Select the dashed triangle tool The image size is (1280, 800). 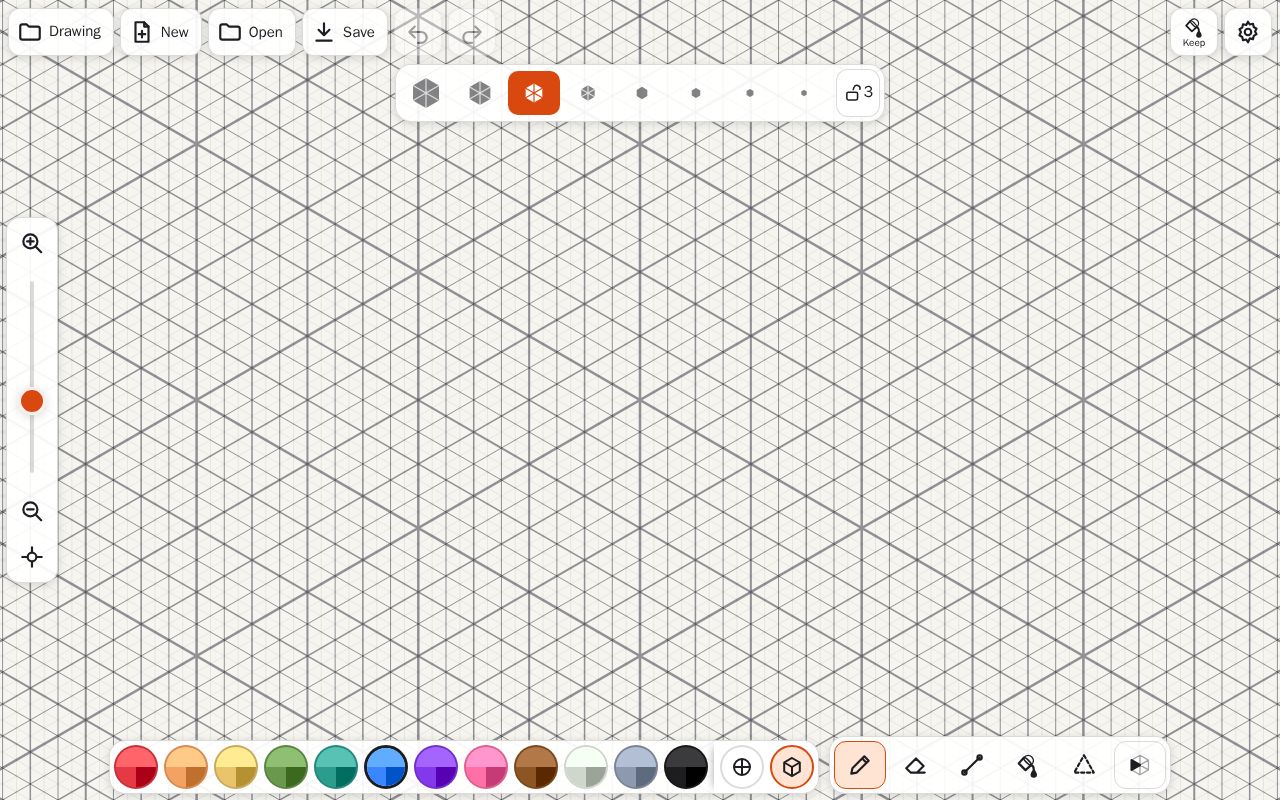[x=1084, y=766]
